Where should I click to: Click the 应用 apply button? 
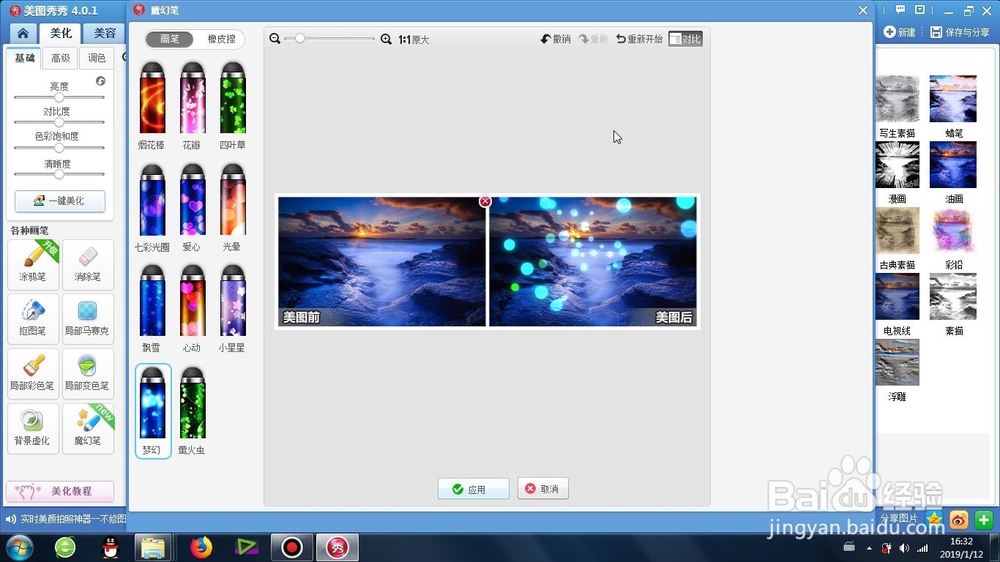click(473, 489)
